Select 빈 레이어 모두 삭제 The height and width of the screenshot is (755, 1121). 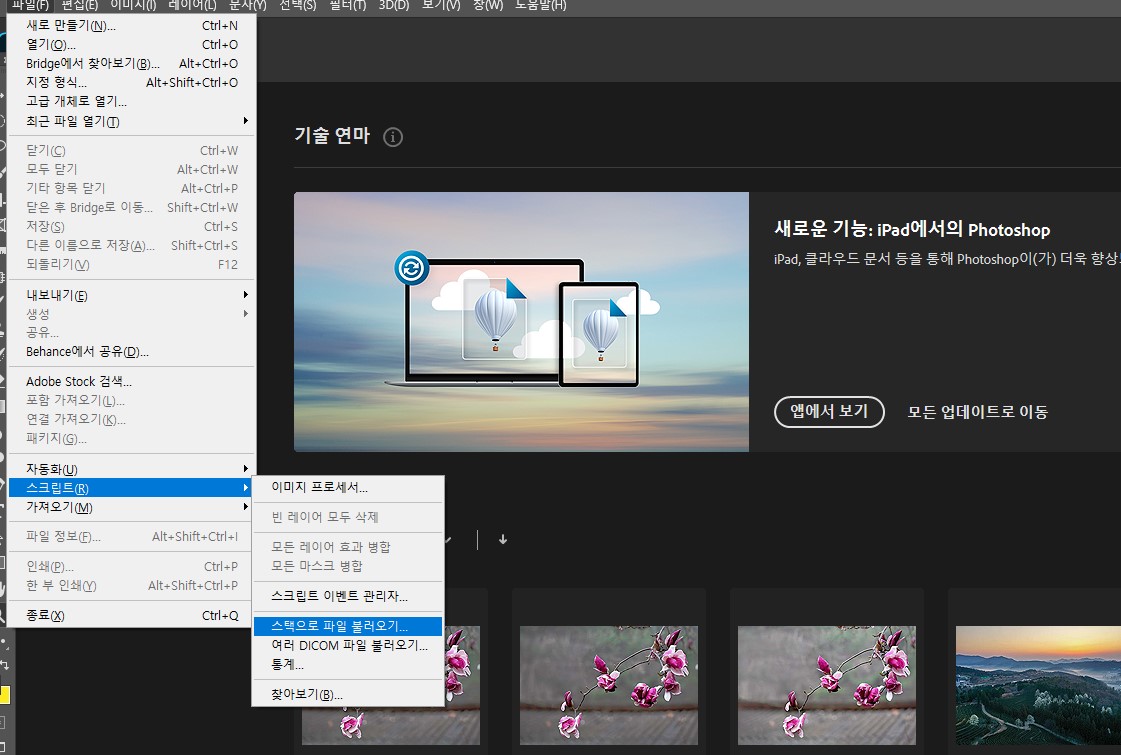point(348,517)
